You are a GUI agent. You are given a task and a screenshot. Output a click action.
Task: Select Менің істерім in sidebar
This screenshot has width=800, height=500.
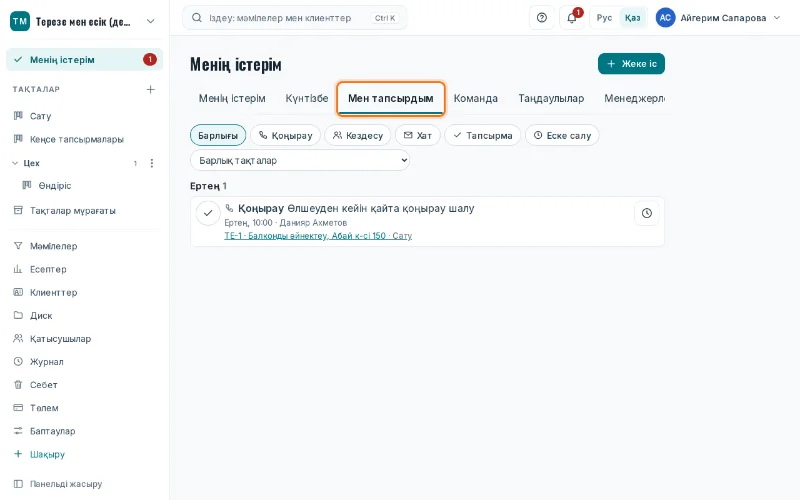[x=84, y=60]
